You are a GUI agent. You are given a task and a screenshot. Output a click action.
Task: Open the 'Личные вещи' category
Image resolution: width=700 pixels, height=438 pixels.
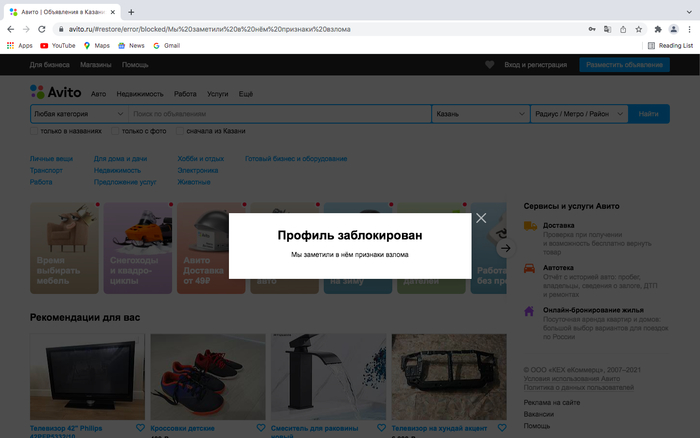[51, 159]
